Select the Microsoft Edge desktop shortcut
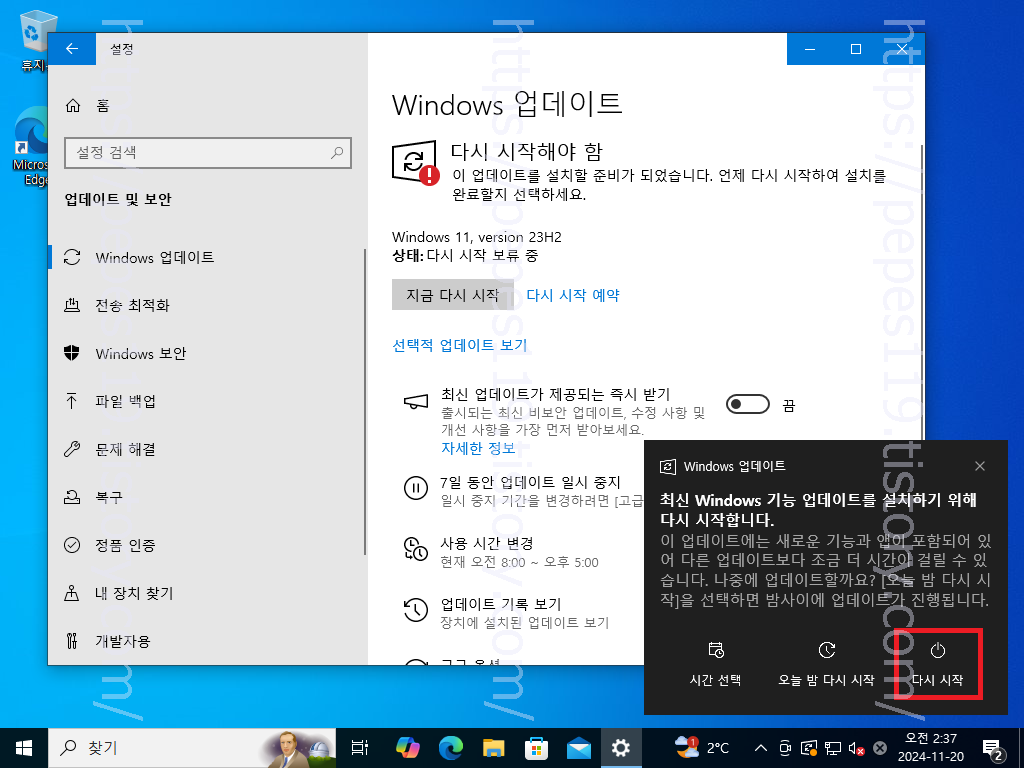 (x=30, y=147)
